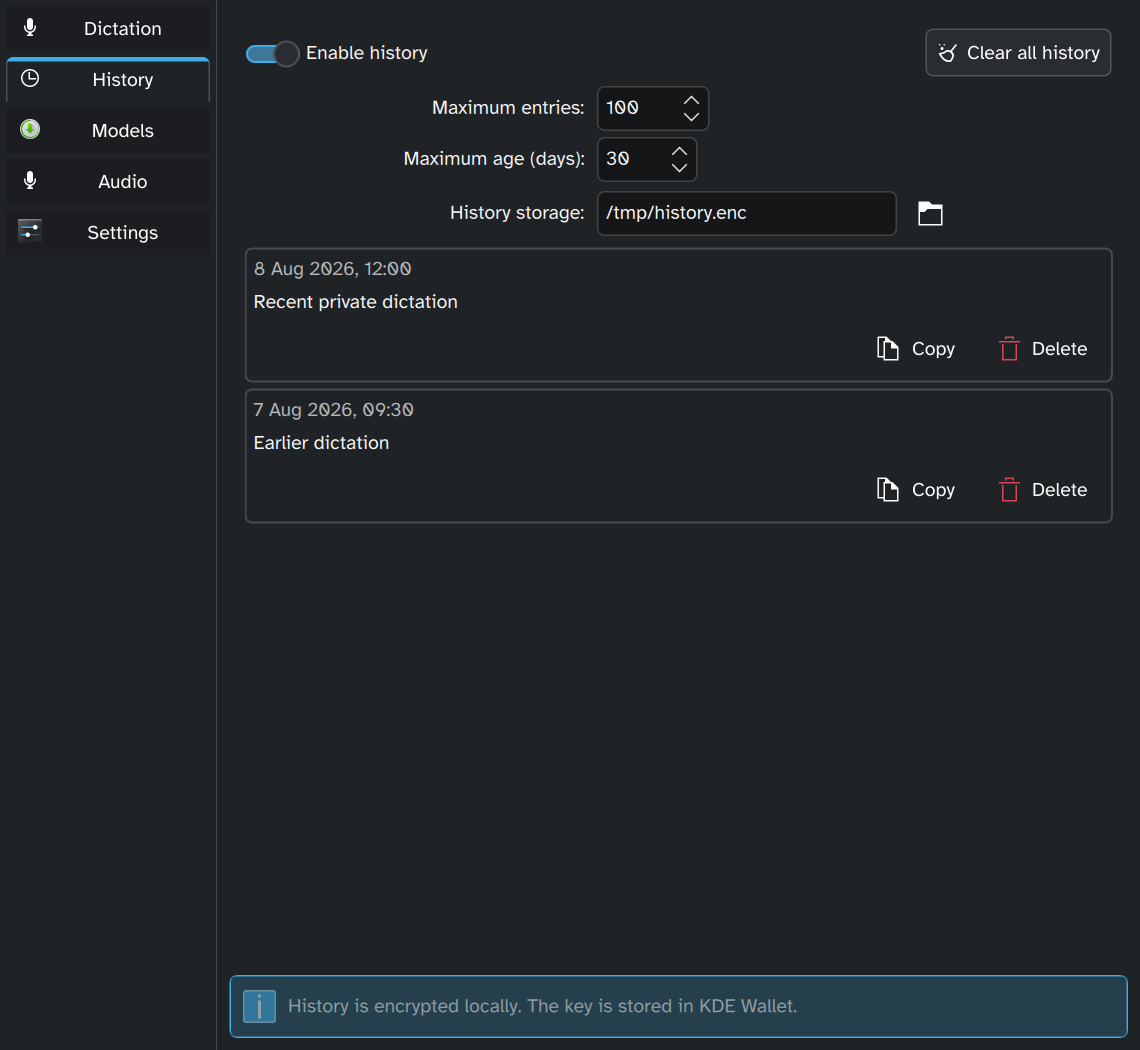Browse for history storage file with folder icon

click(x=930, y=214)
